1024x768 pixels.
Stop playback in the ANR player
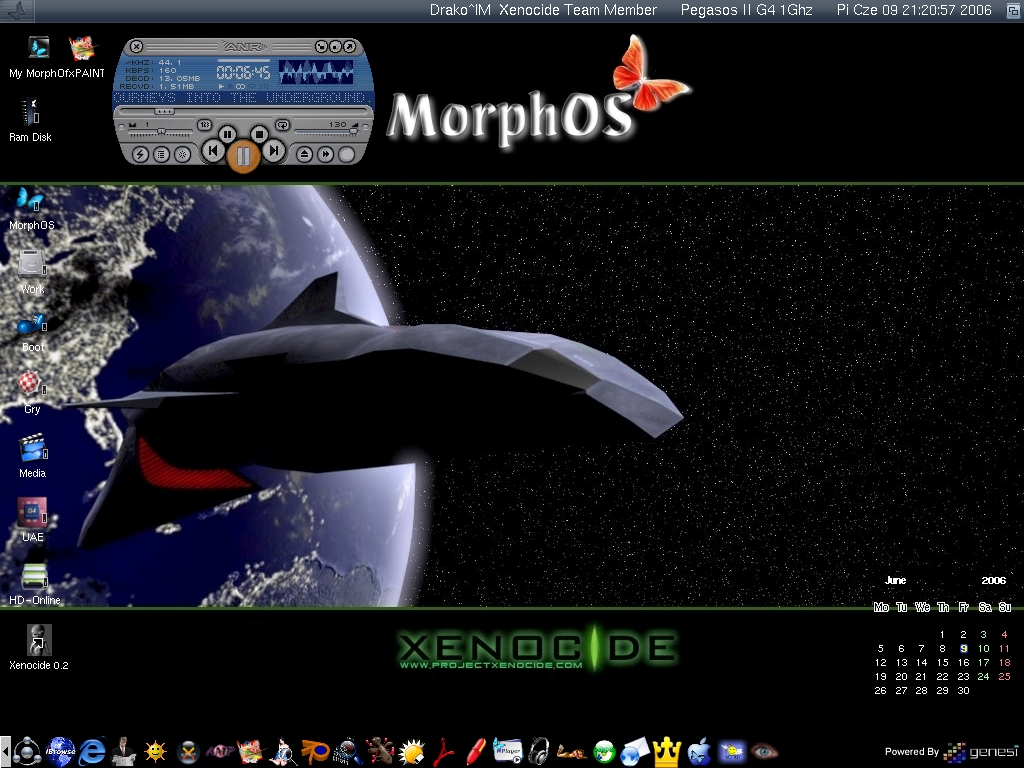259,135
